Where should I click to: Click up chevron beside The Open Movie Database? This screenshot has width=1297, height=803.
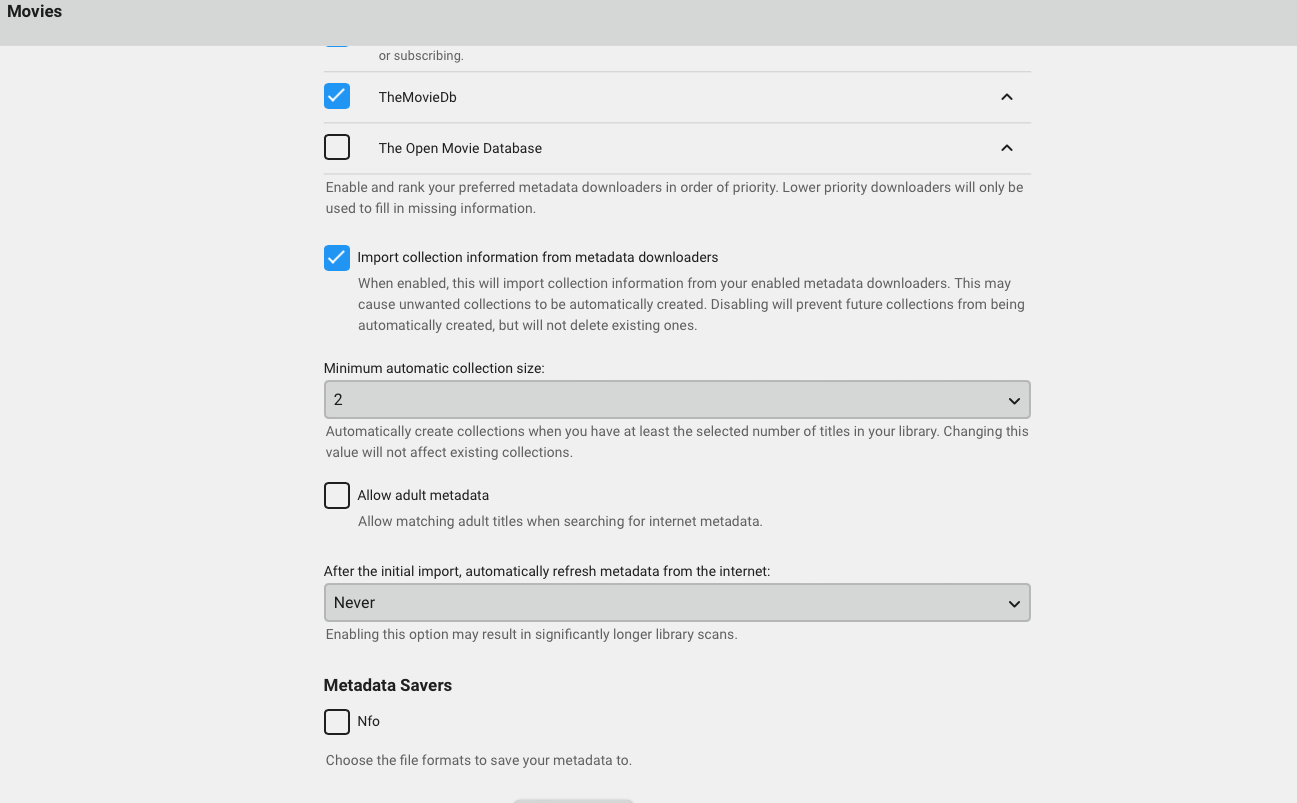(x=1007, y=148)
